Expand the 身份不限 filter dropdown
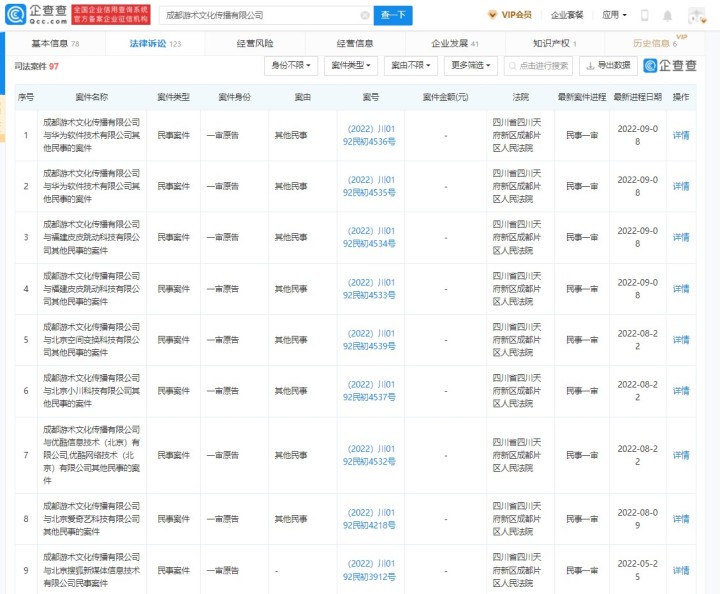 (x=291, y=66)
